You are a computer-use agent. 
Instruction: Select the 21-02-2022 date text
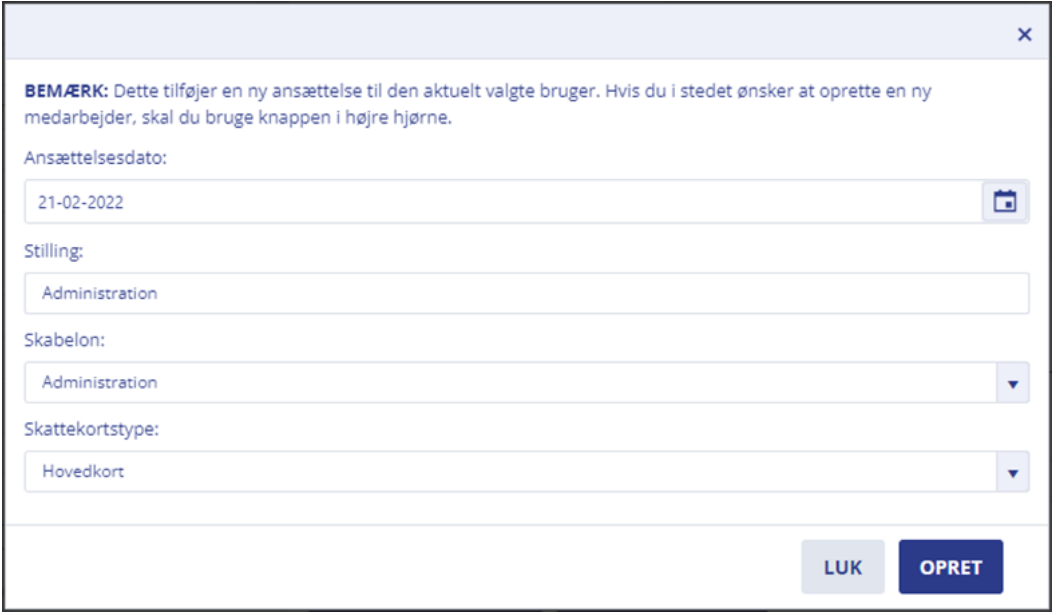point(81,202)
